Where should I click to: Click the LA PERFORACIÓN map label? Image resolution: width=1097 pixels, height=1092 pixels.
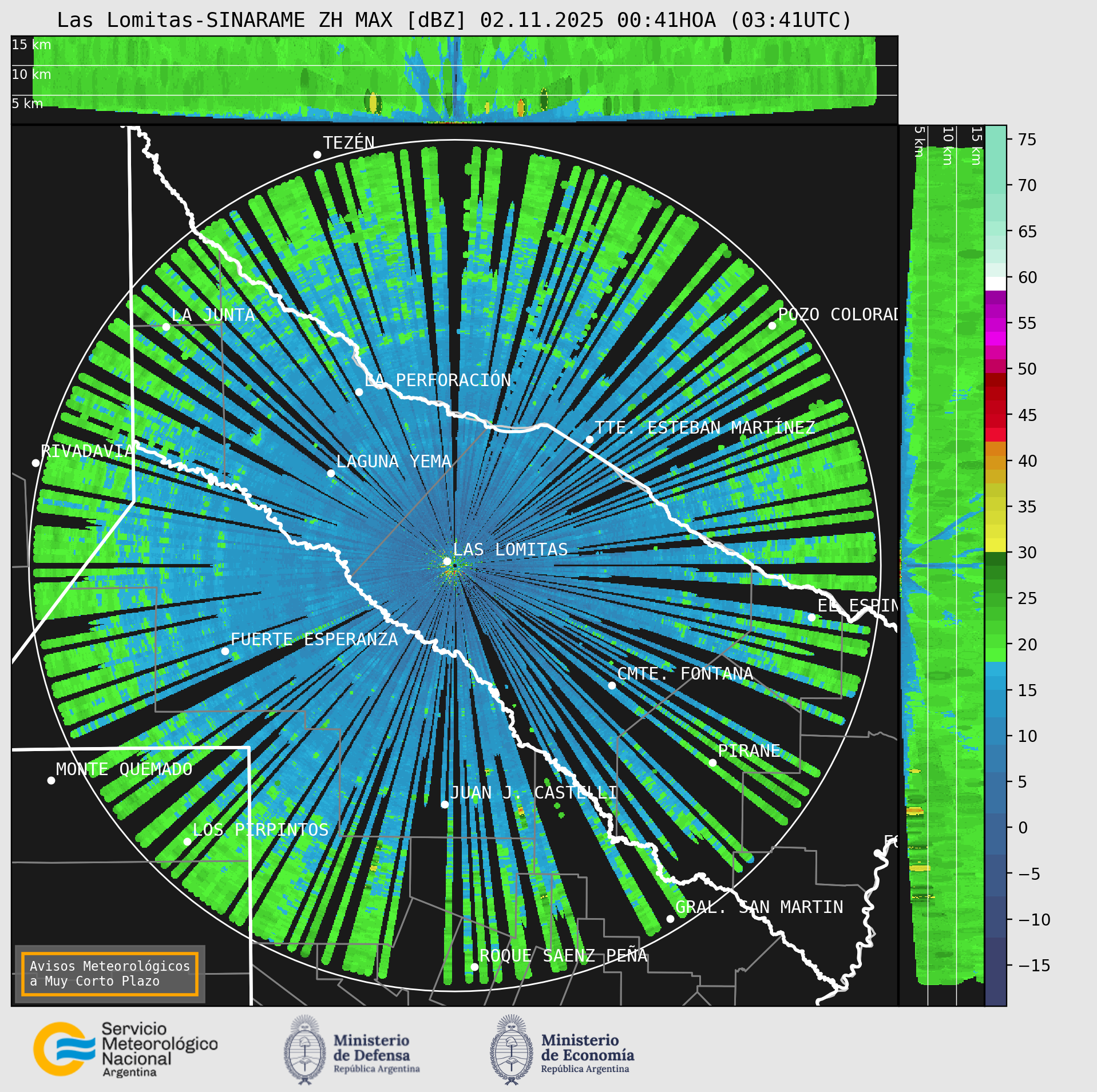point(438,380)
